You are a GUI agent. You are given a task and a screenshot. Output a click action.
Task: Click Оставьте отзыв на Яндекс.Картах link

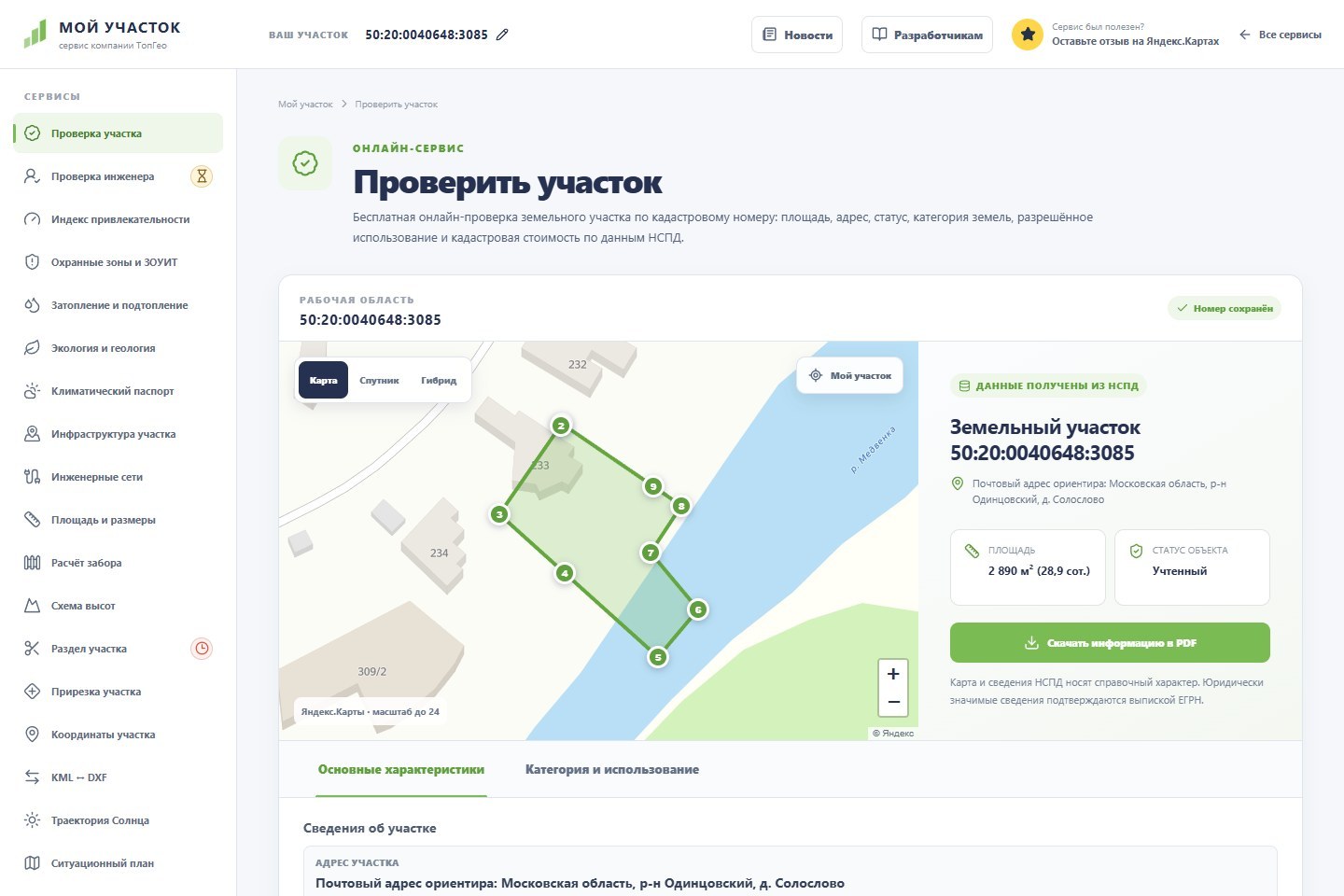tap(1136, 41)
